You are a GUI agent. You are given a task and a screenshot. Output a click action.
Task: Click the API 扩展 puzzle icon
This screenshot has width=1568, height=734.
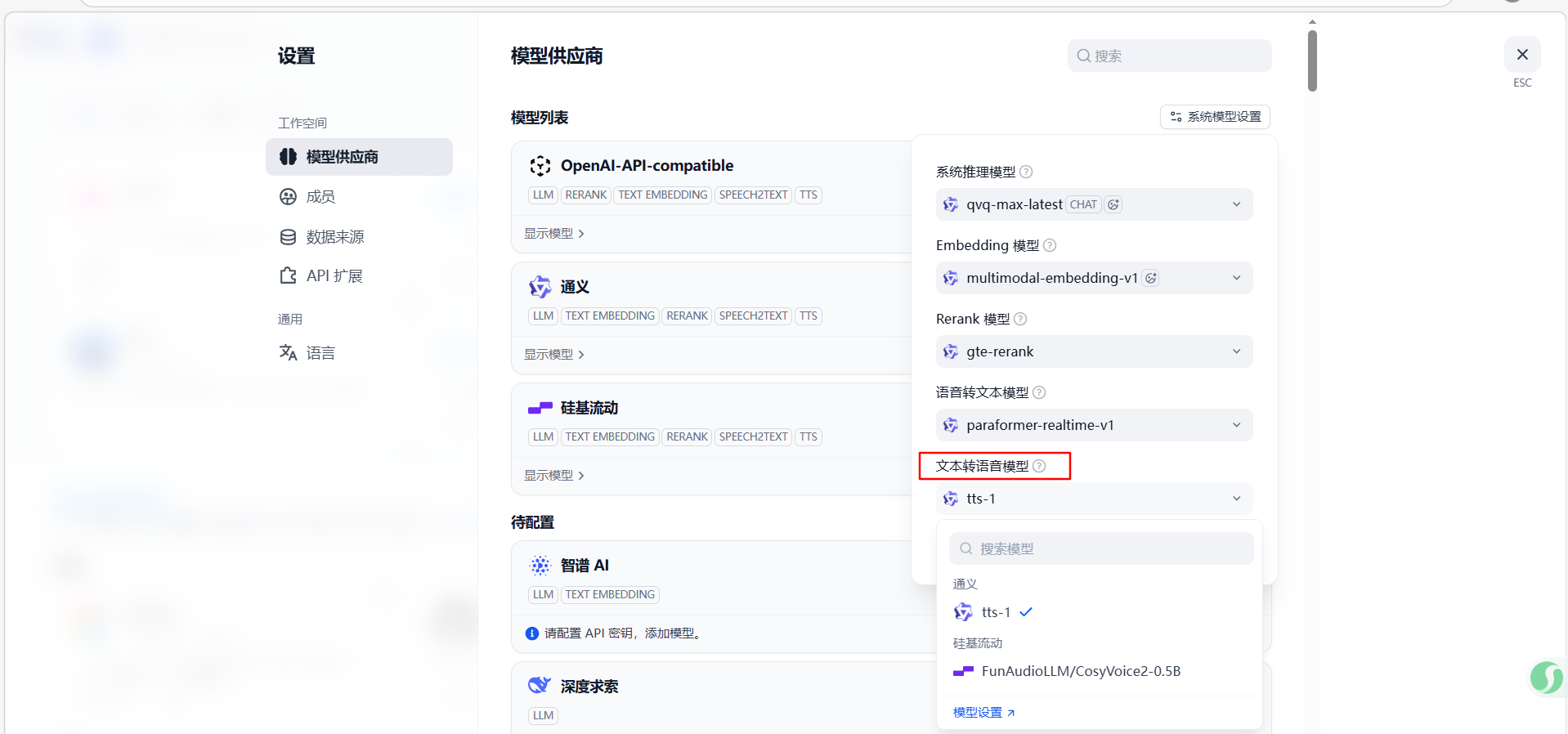(288, 276)
